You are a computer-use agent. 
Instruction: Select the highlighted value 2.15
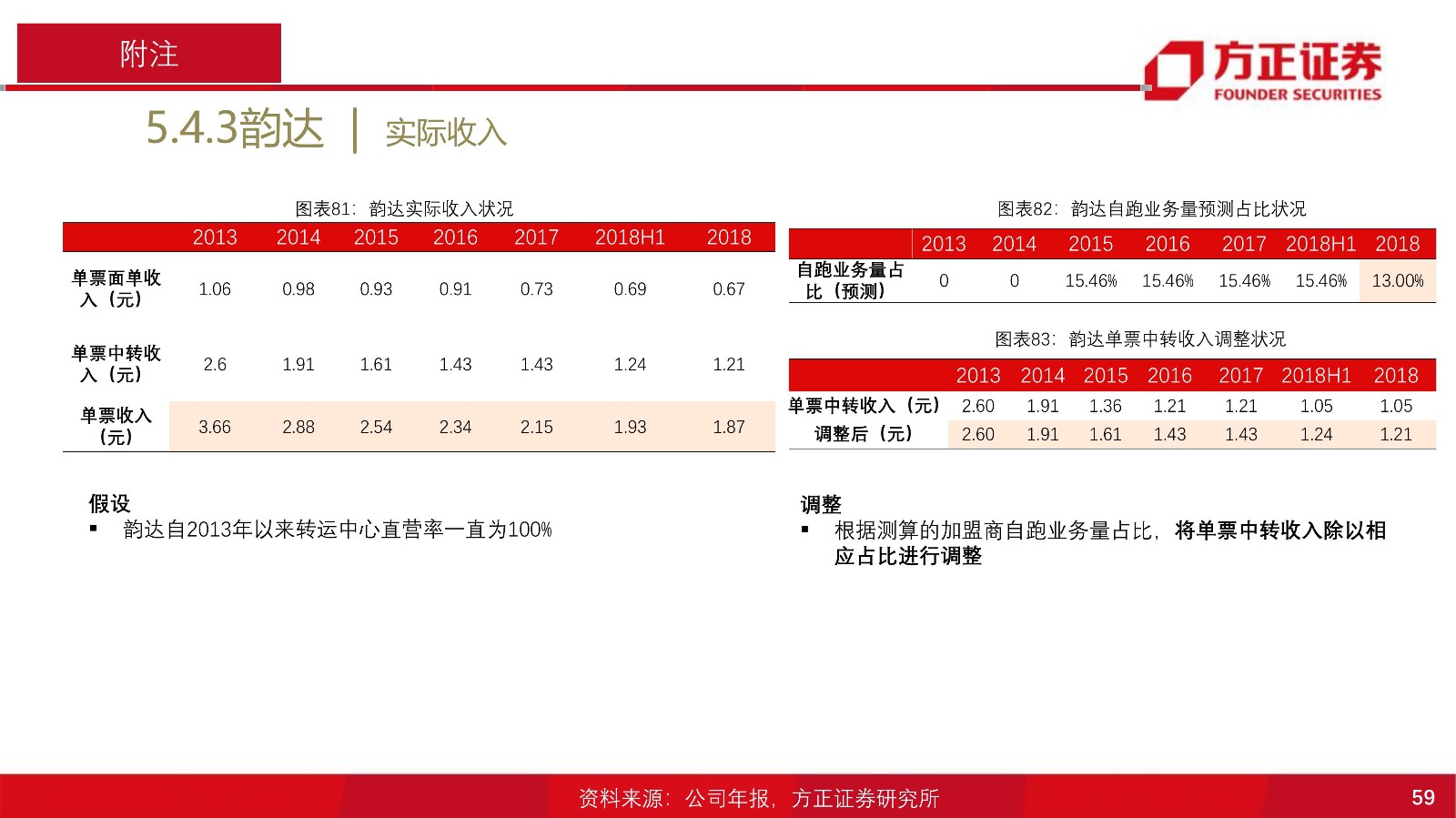point(537,427)
